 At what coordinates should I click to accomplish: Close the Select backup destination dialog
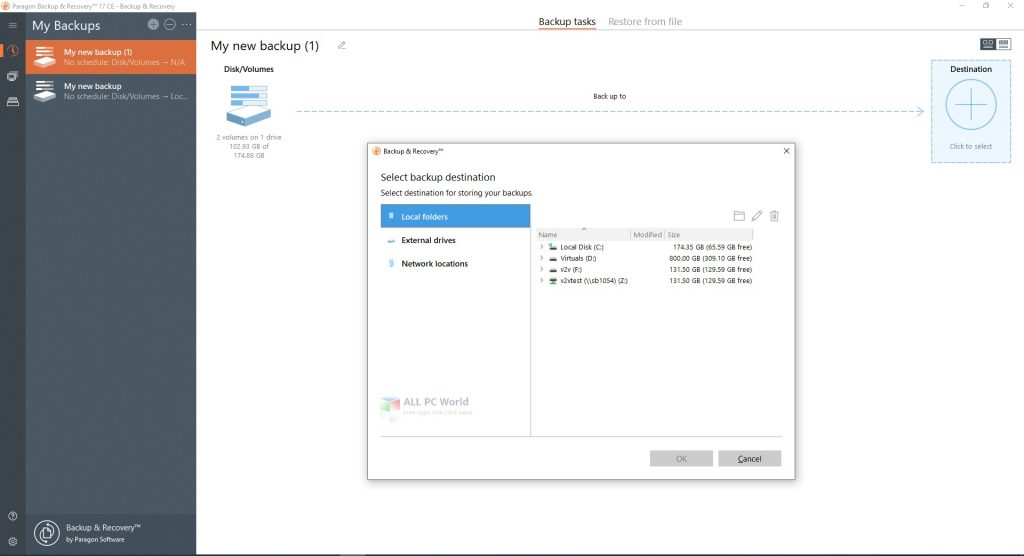(x=786, y=151)
